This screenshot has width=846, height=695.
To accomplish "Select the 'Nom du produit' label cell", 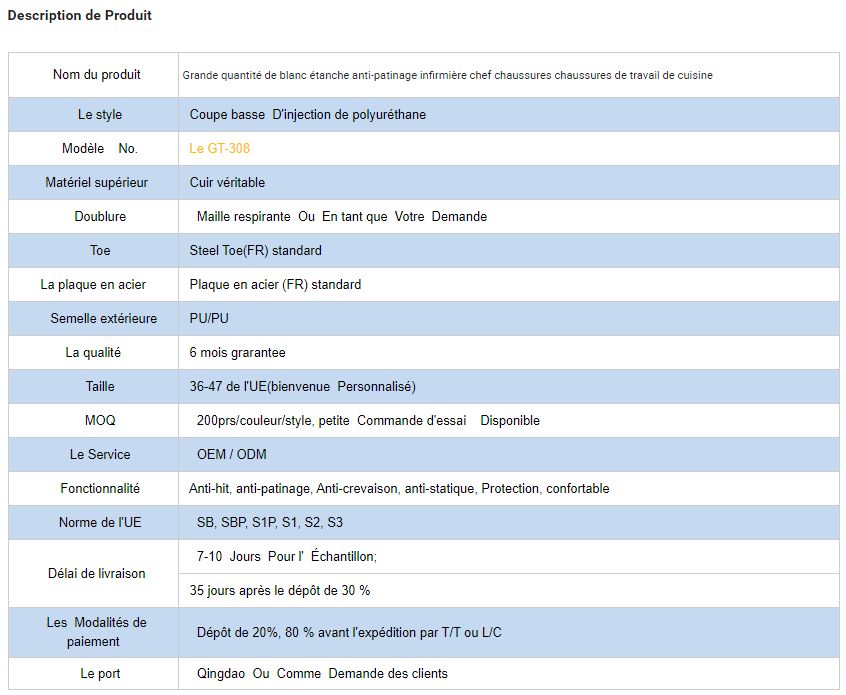I will point(96,75).
